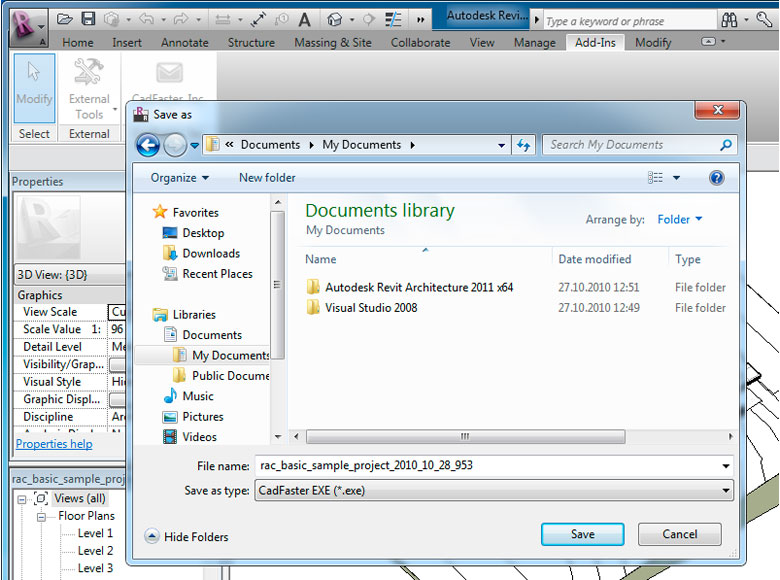Click the binoculars search icon
Viewport: 780px width, 580px height.
click(x=729, y=20)
